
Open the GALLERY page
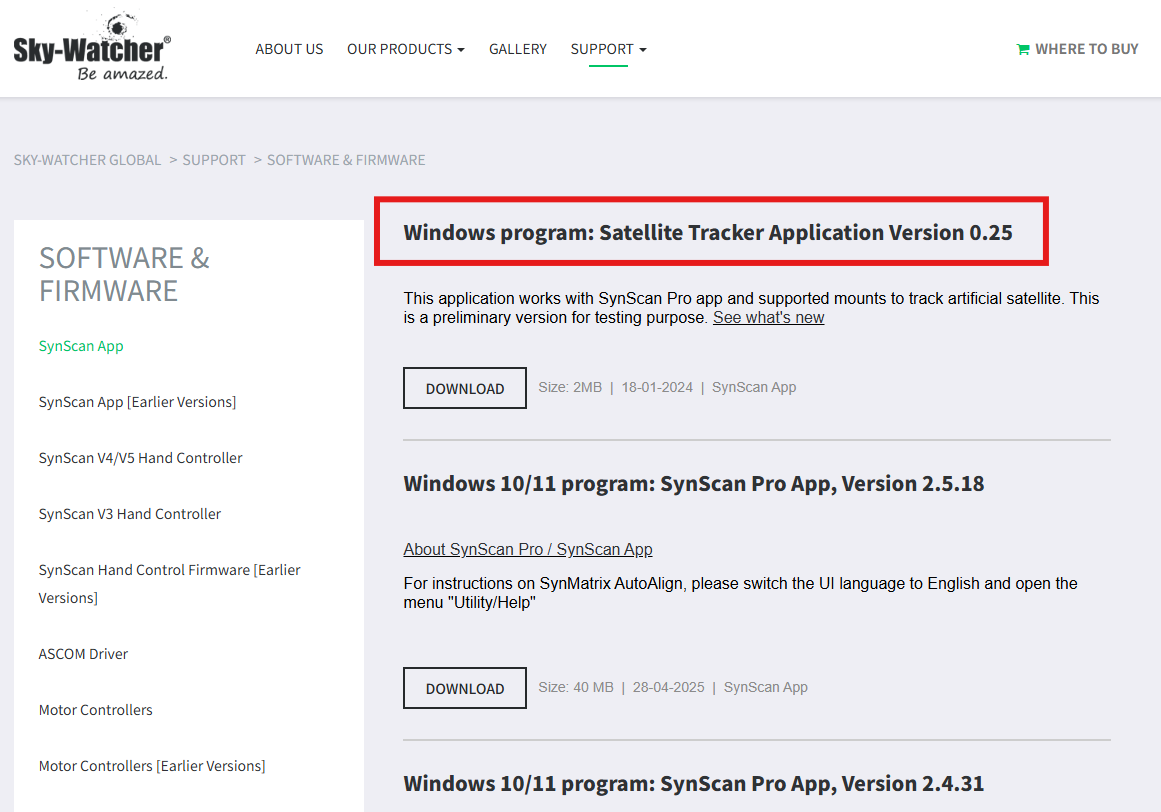[x=518, y=49]
